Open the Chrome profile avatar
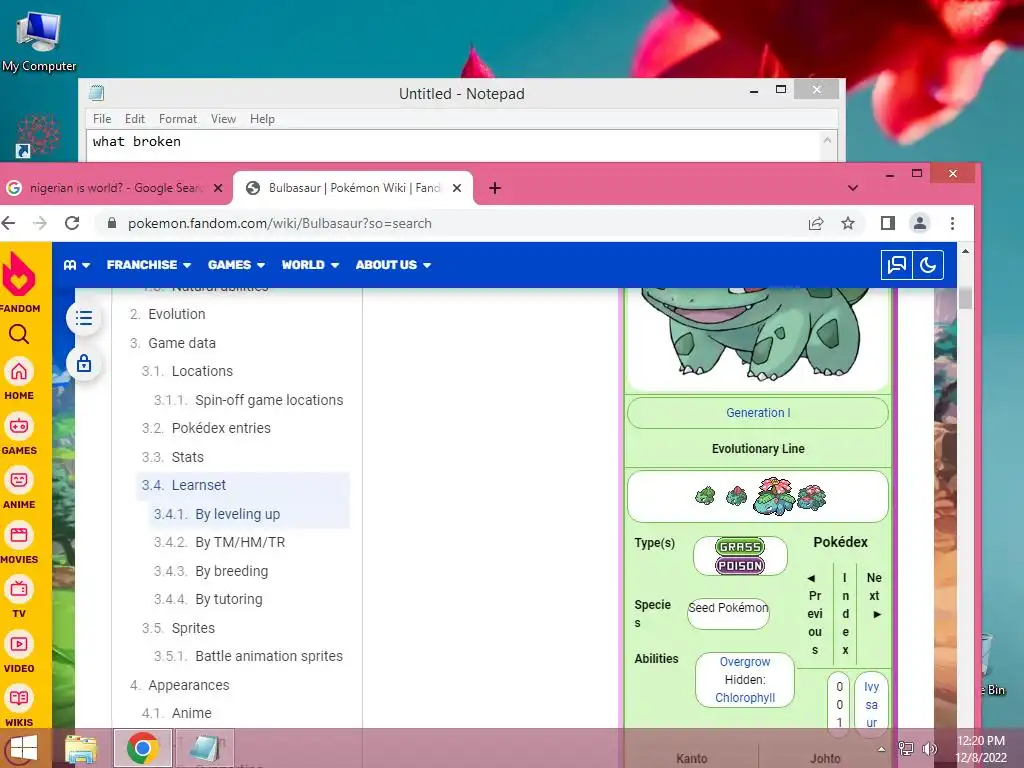Viewport: 1024px width, 768px height. (920, 223)
